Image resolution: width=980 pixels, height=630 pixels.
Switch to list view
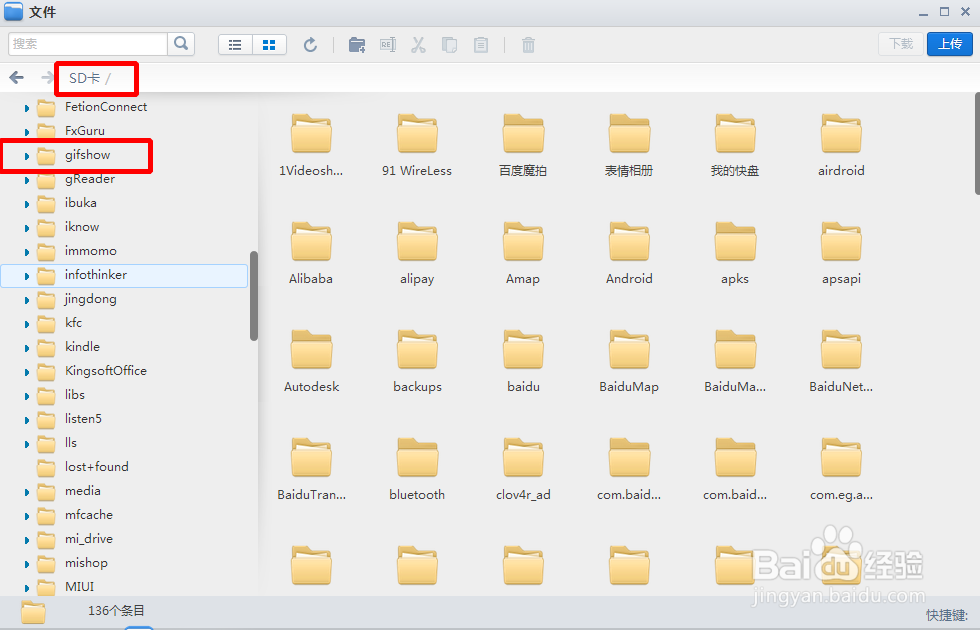pos(236,45)
